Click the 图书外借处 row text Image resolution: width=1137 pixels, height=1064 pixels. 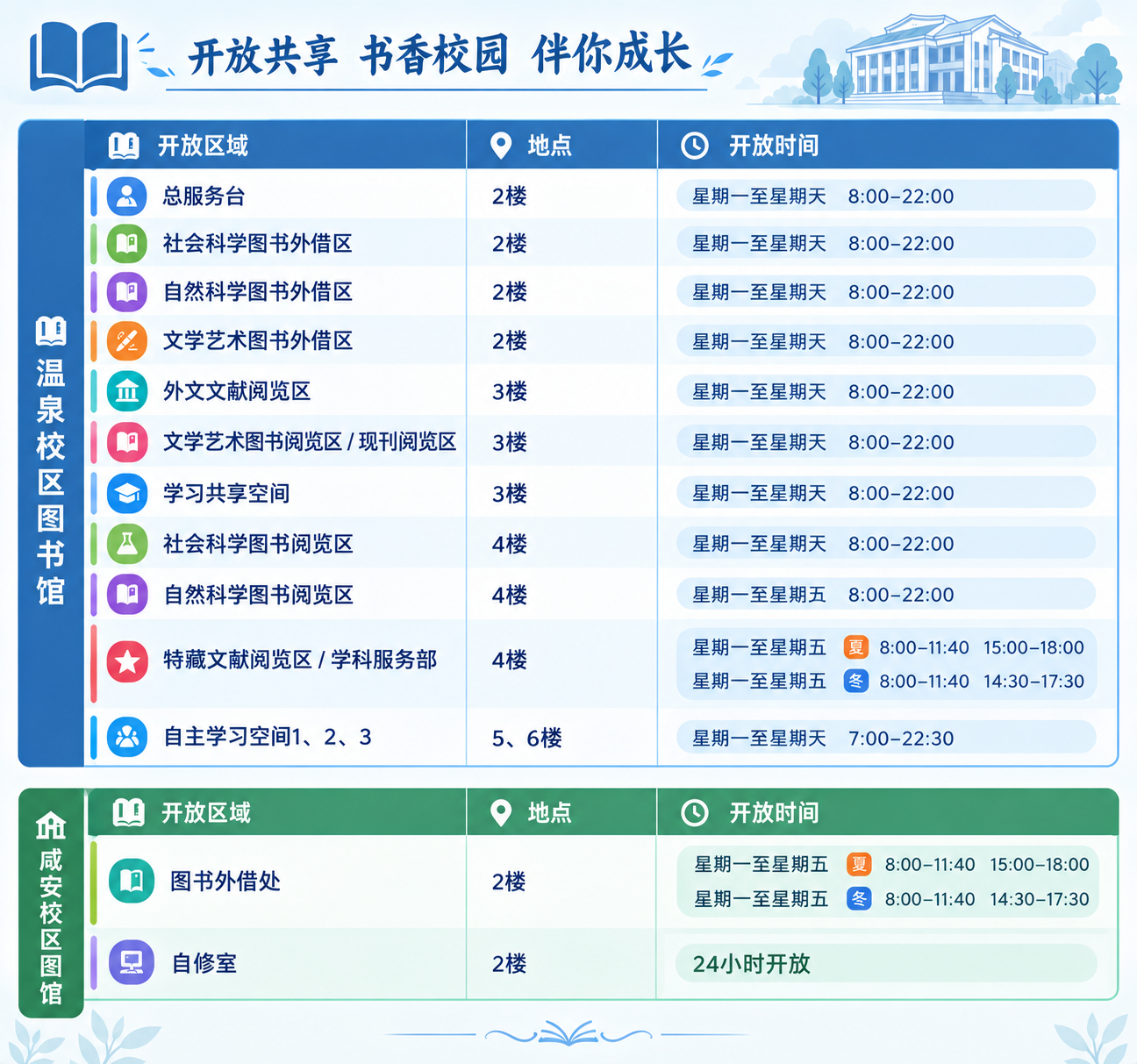[x=225, y=881]
